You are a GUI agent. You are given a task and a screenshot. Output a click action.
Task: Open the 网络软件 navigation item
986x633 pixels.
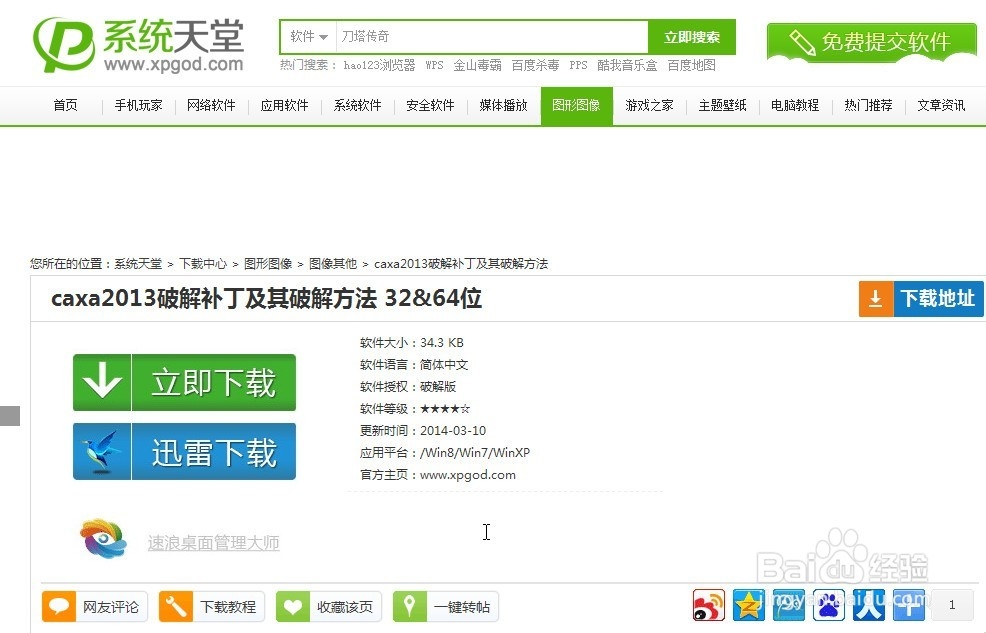pyautogui.click(x=211, y=105)
